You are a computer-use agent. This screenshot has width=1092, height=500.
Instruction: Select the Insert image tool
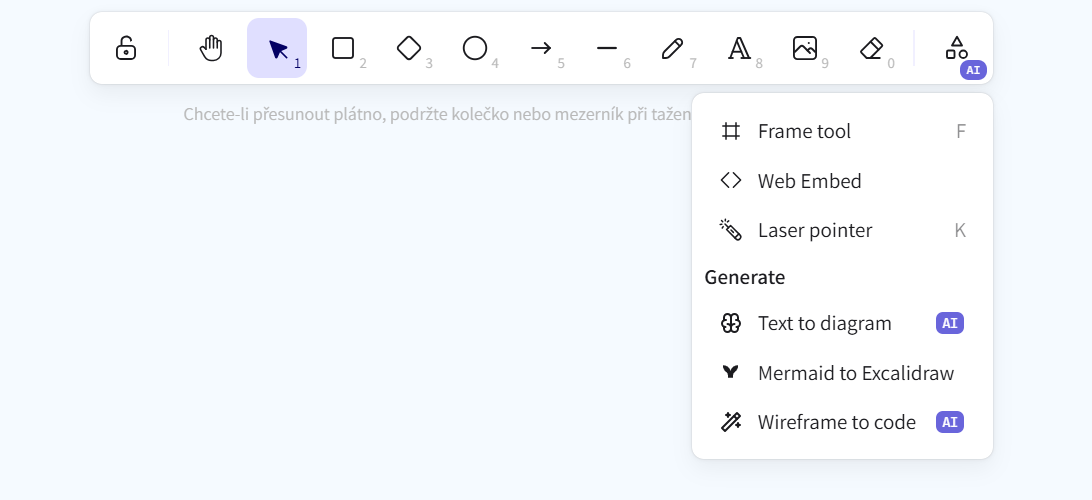[x=805, y=48]
